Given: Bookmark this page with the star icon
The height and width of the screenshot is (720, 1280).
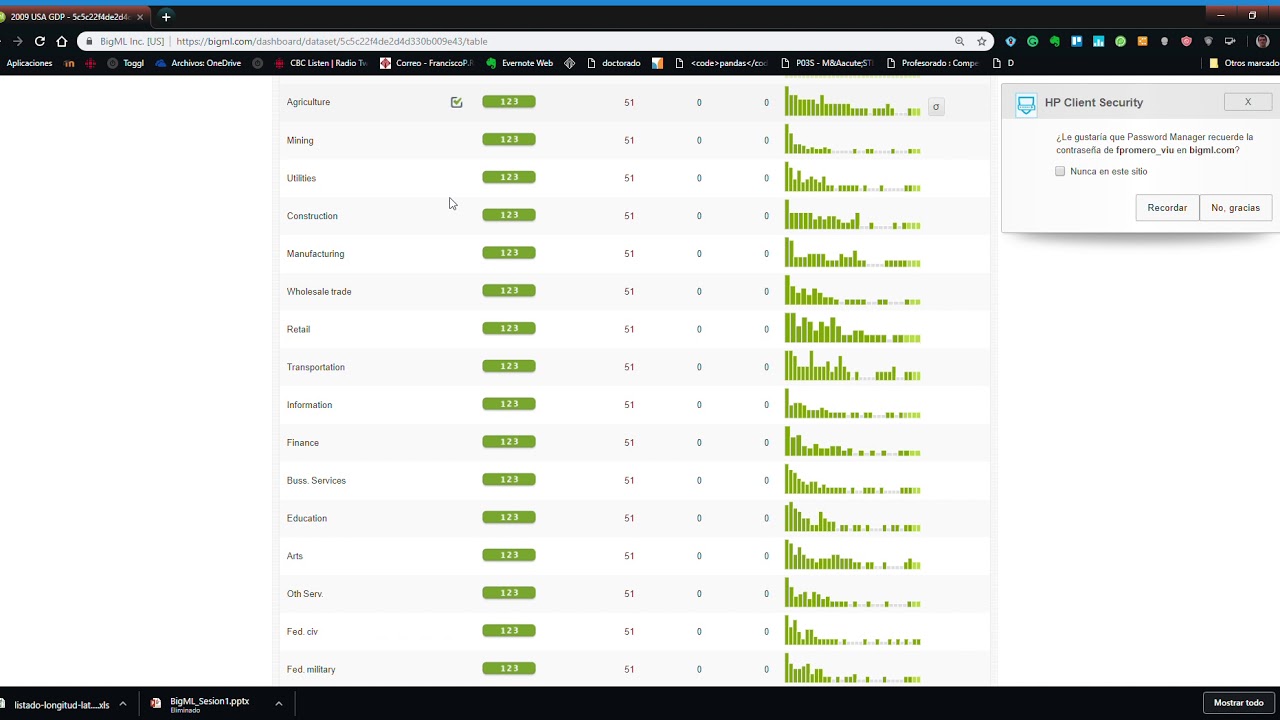Looking at the screenshot, I should pyautogui.click(x=982, y=41).
